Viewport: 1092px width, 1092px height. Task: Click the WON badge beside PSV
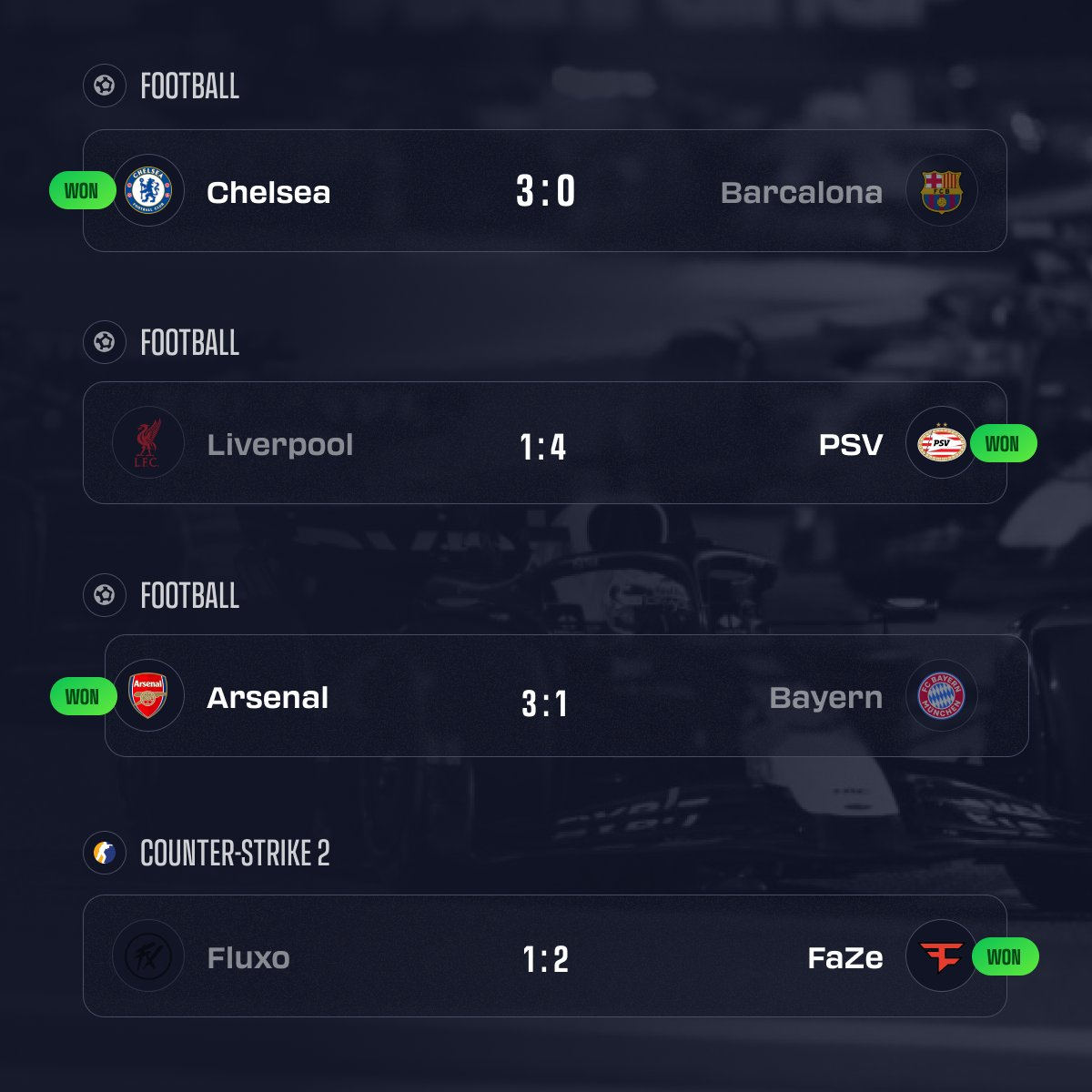click(x=1002, y=444)
